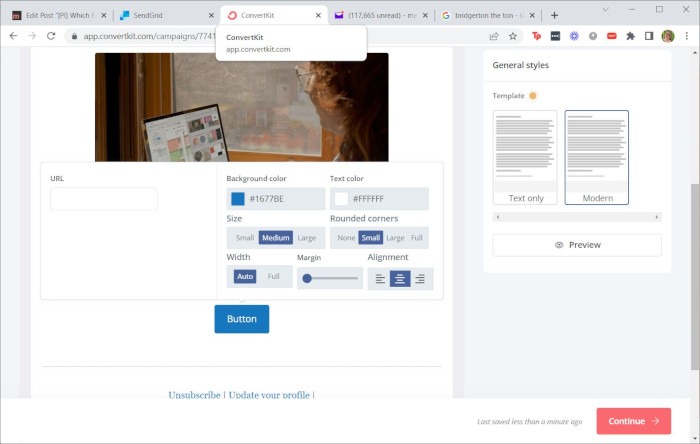Bookmark this page with the star icon
The height and width of the screenshot is (444, 700).
[x=512, y=36]
